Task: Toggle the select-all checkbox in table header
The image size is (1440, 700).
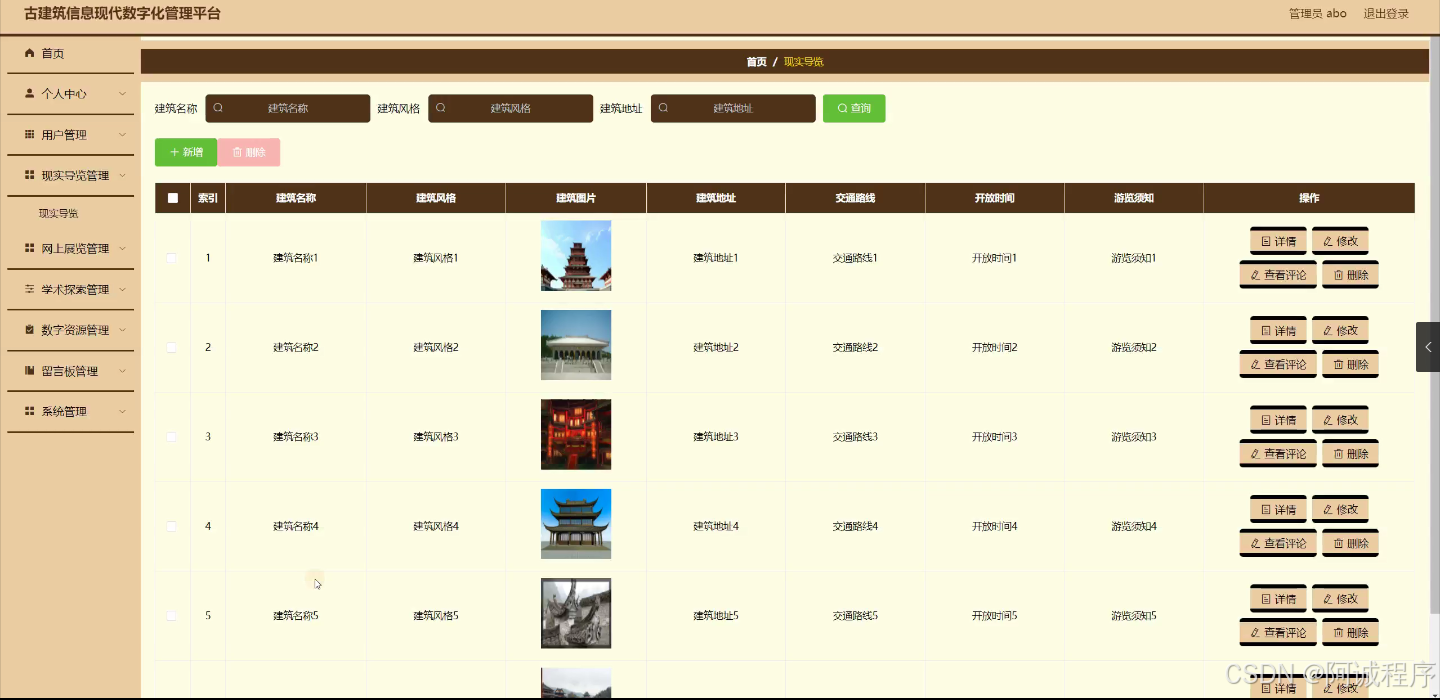Action: tap(173, 198)
